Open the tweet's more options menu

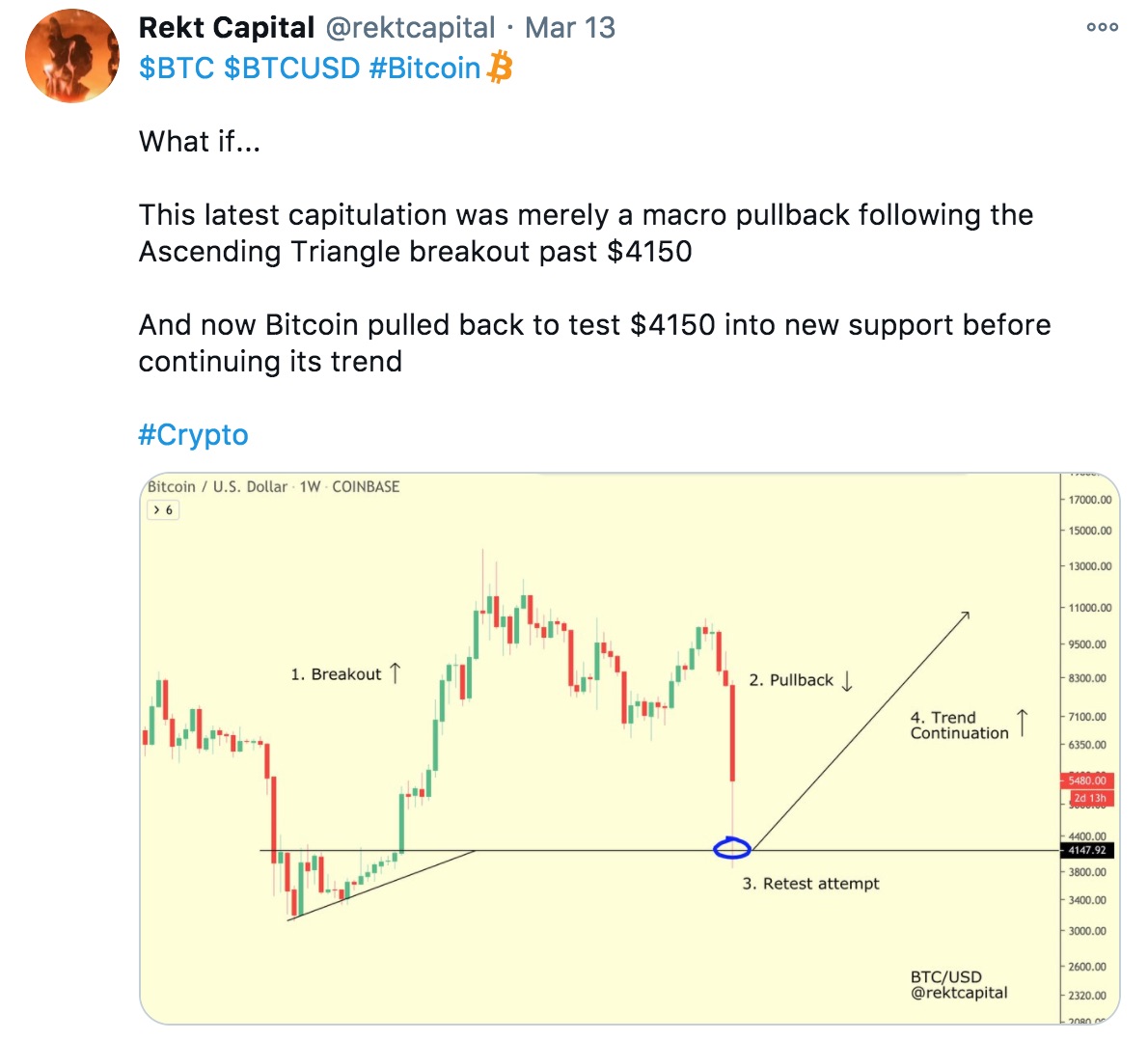pyautogui.click(x=1102, y=27)
